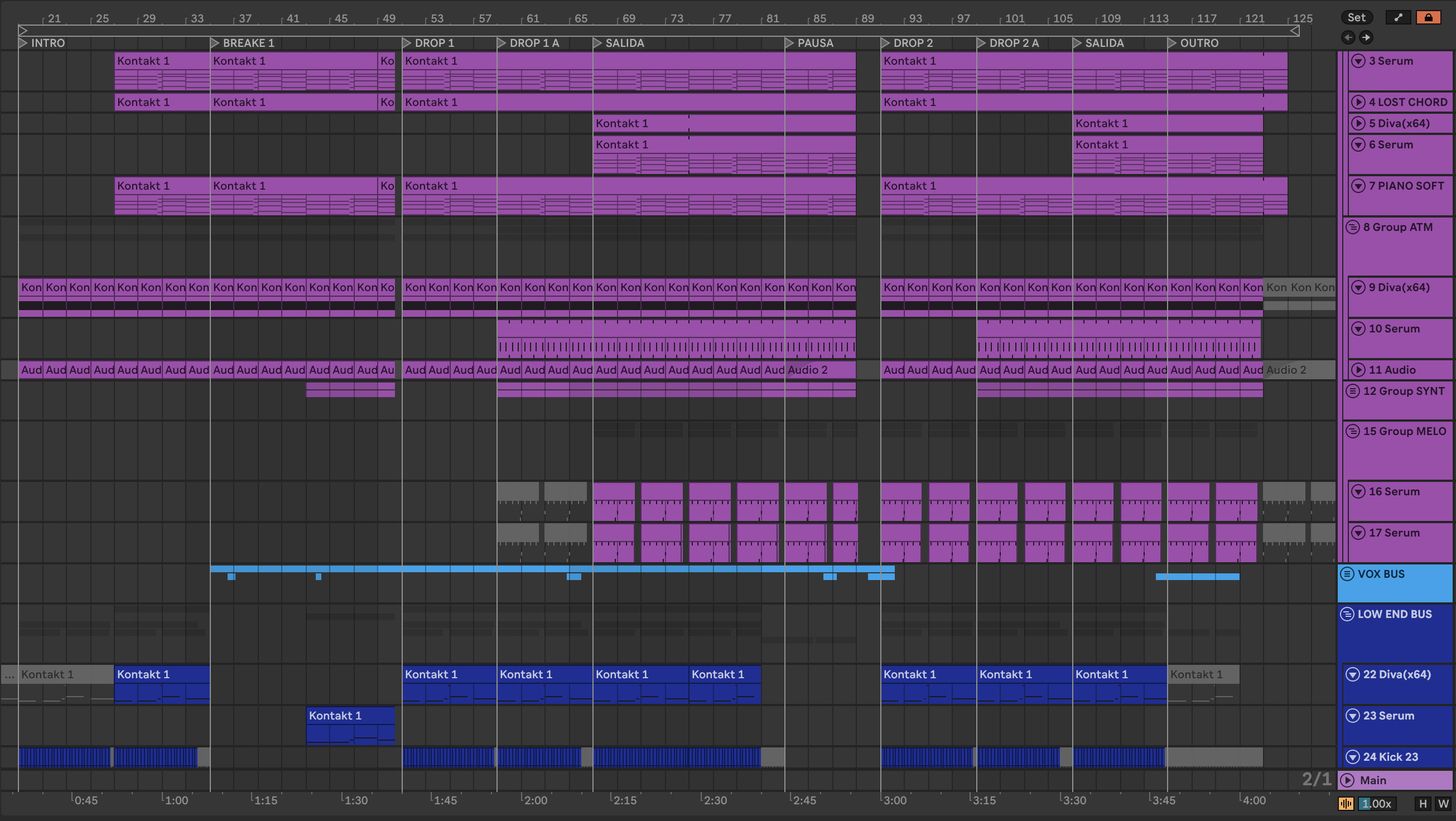Unfold the Main track arrow
Screen dimensions: 1456x821
(1347, 780)
